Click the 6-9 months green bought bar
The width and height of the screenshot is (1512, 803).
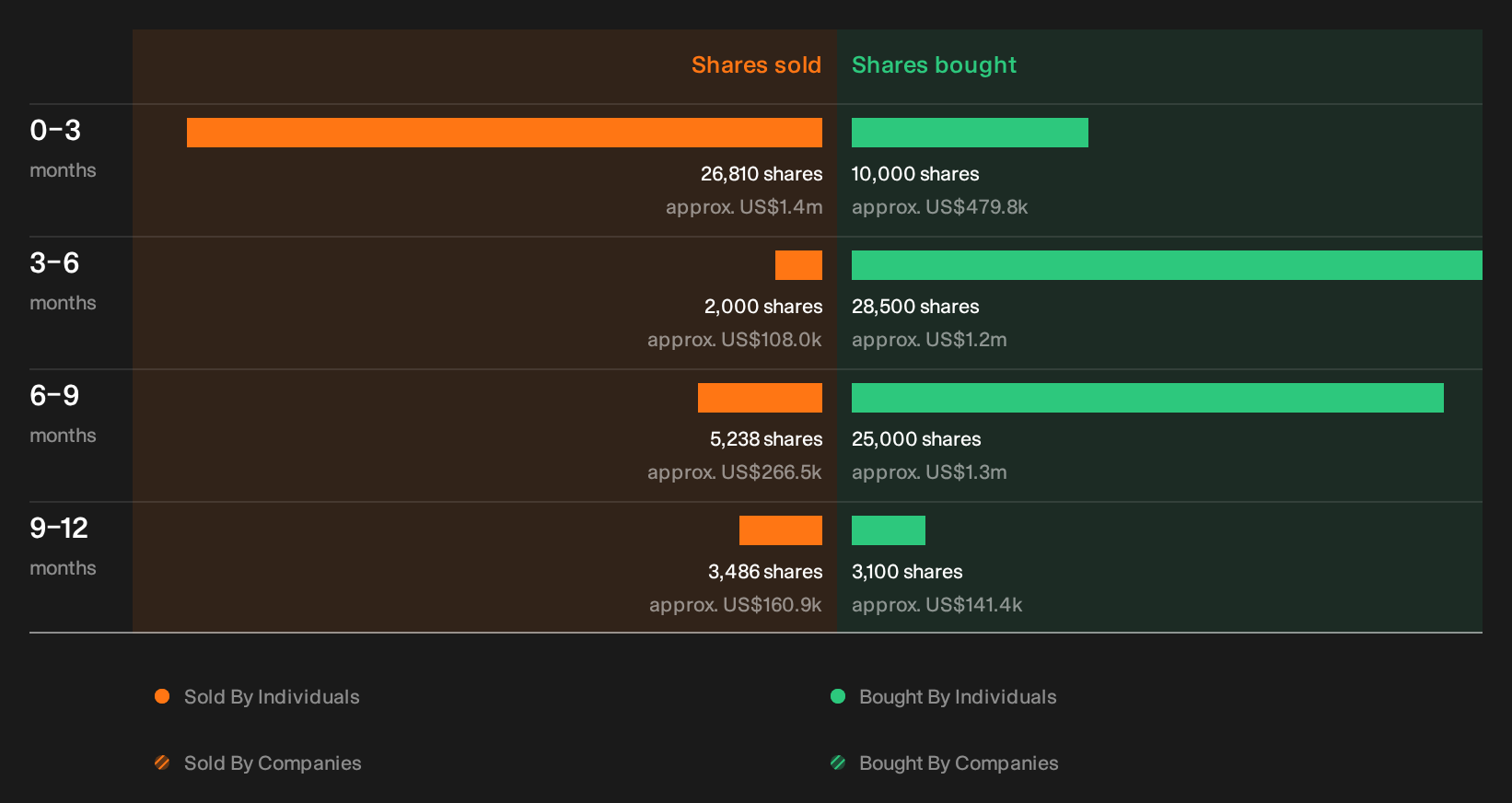[1147, 398]
